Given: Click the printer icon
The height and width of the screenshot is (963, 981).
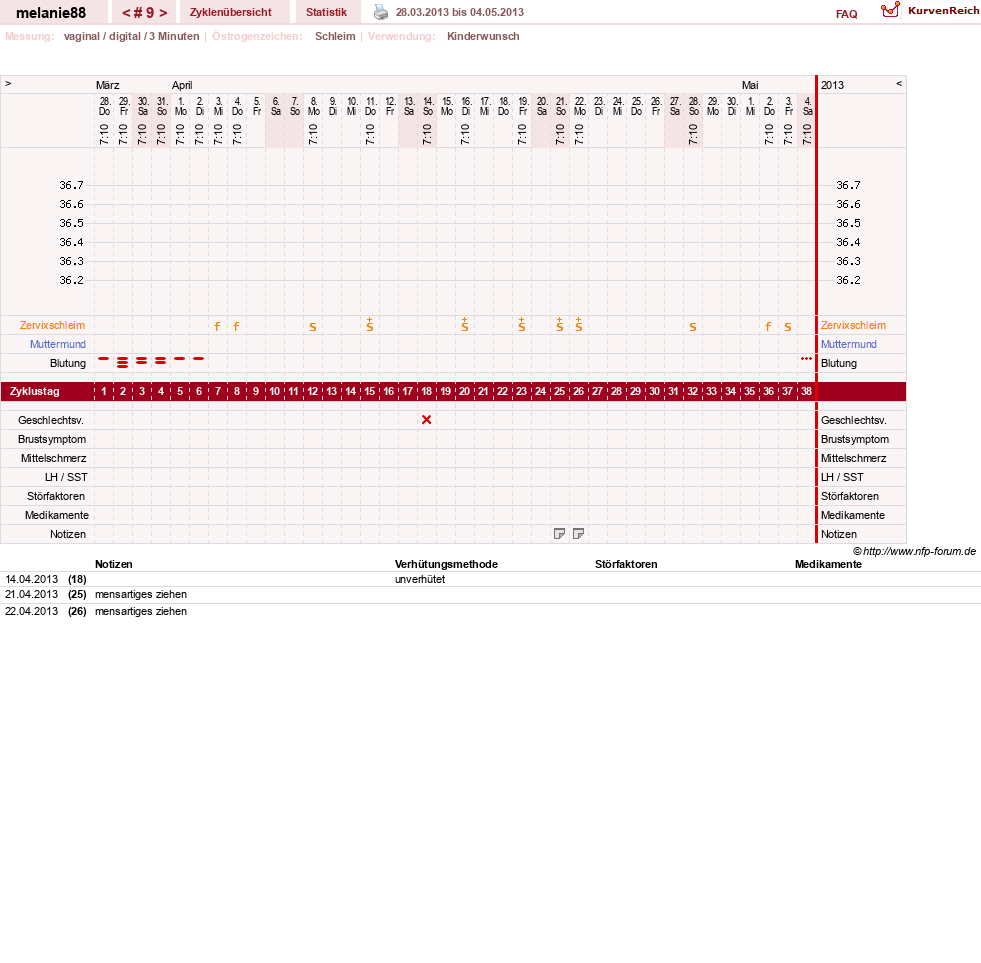Looking at the screenshot, I should (x=380, y=12).
